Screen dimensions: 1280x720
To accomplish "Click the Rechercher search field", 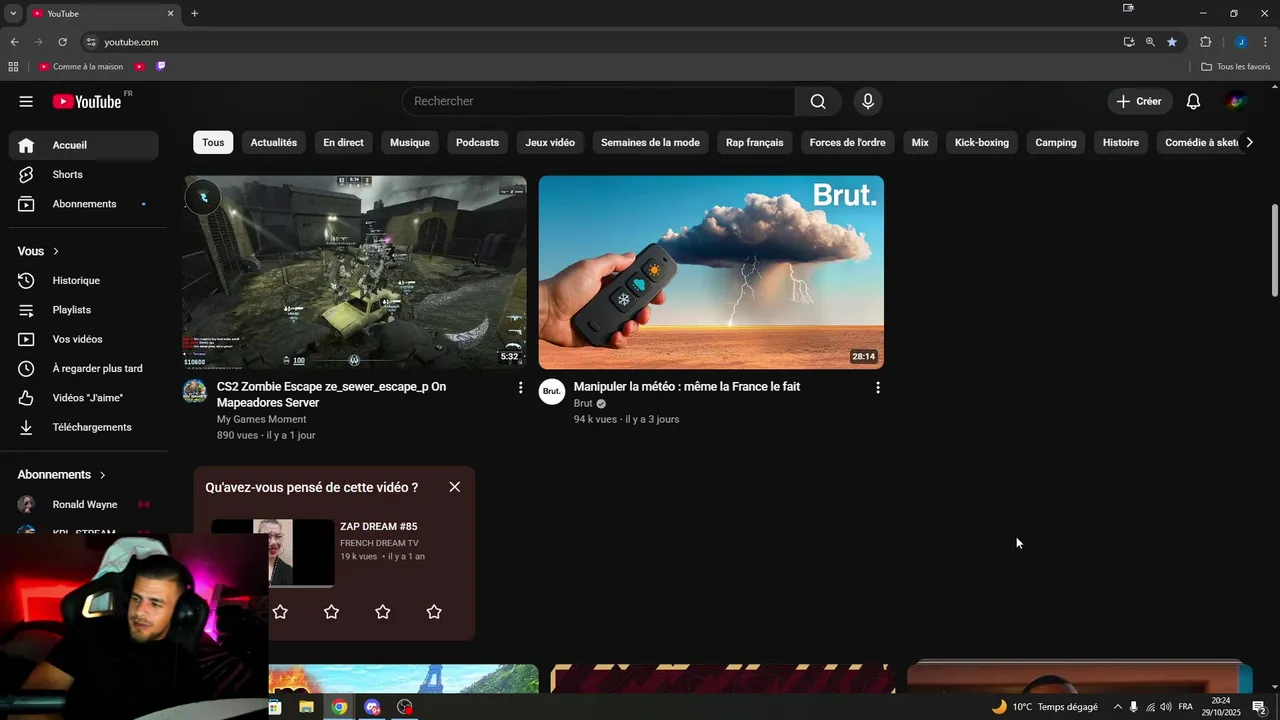I will click(599, 101).
